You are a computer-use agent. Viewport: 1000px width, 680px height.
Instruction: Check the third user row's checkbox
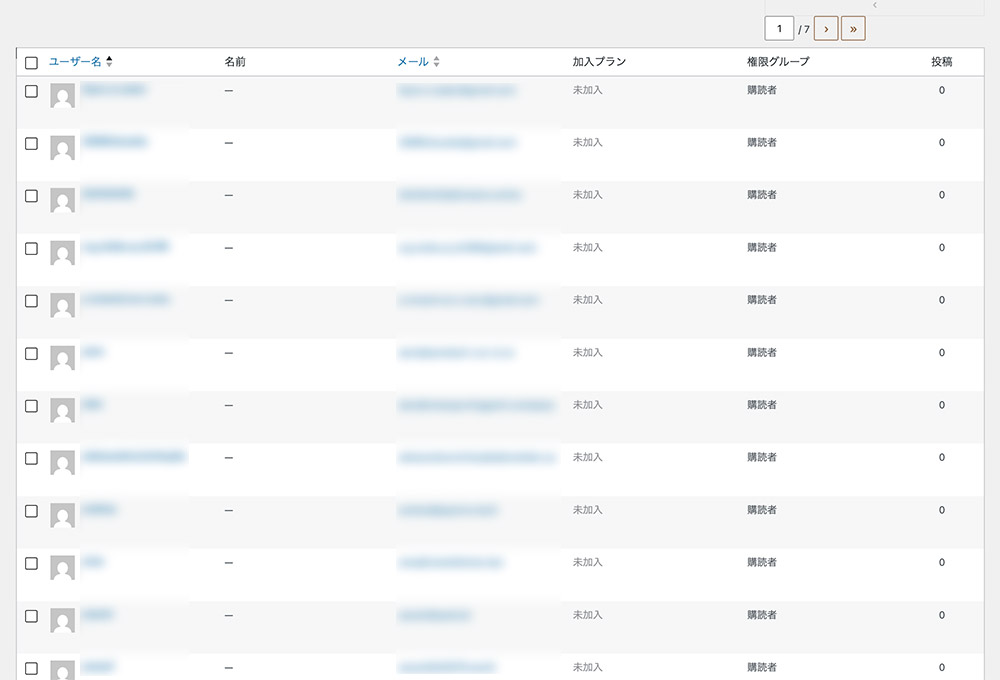(x=31, y=196)
